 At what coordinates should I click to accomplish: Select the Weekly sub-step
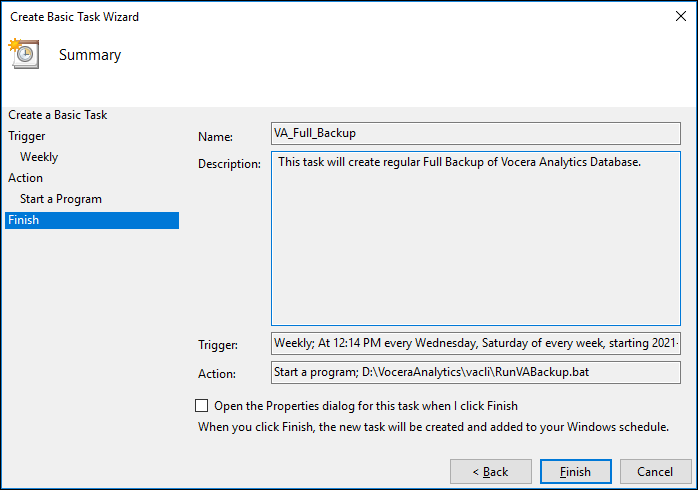pos(39,157)
